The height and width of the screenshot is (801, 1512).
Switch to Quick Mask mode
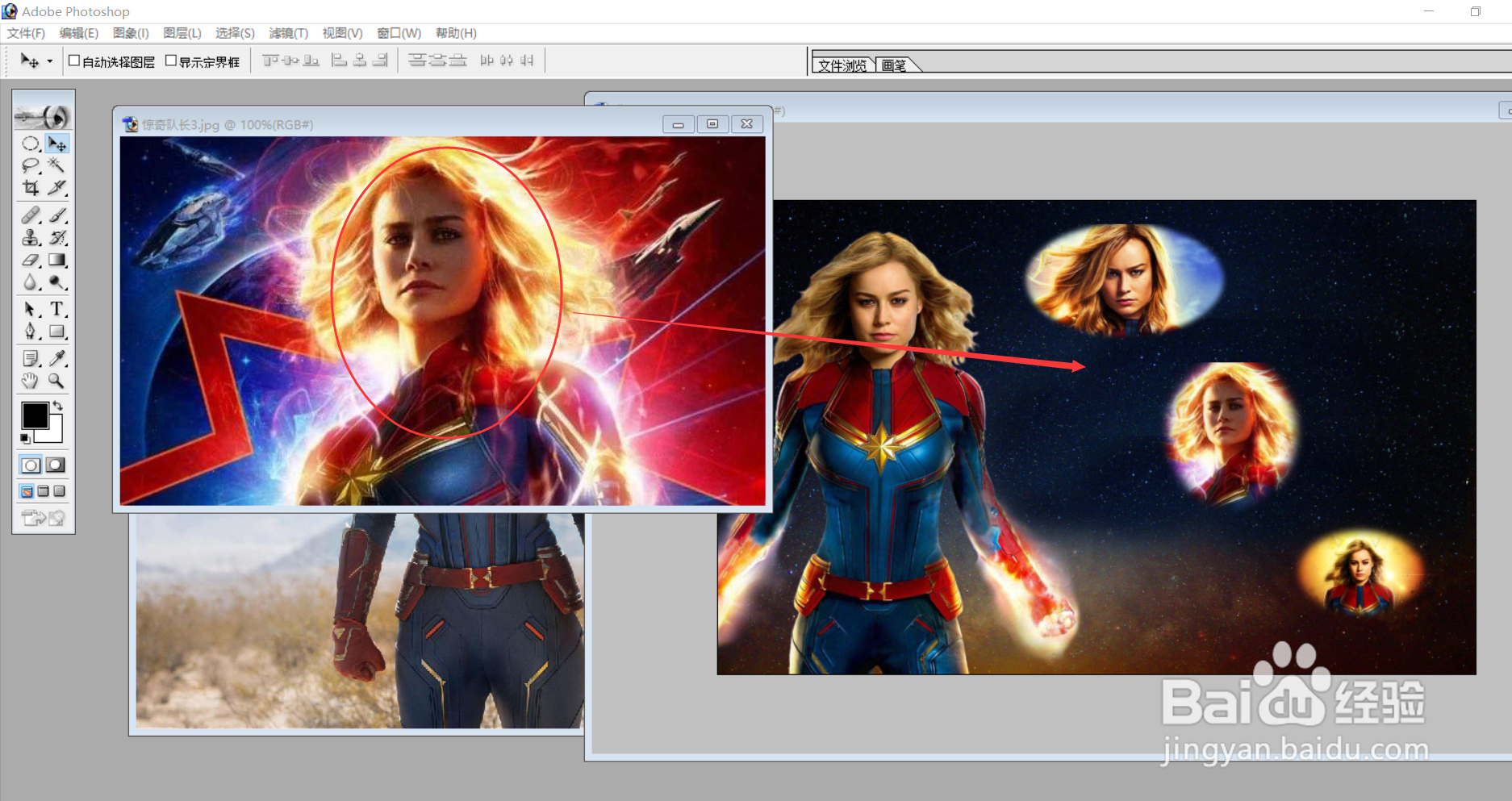(x=56, y=465)
